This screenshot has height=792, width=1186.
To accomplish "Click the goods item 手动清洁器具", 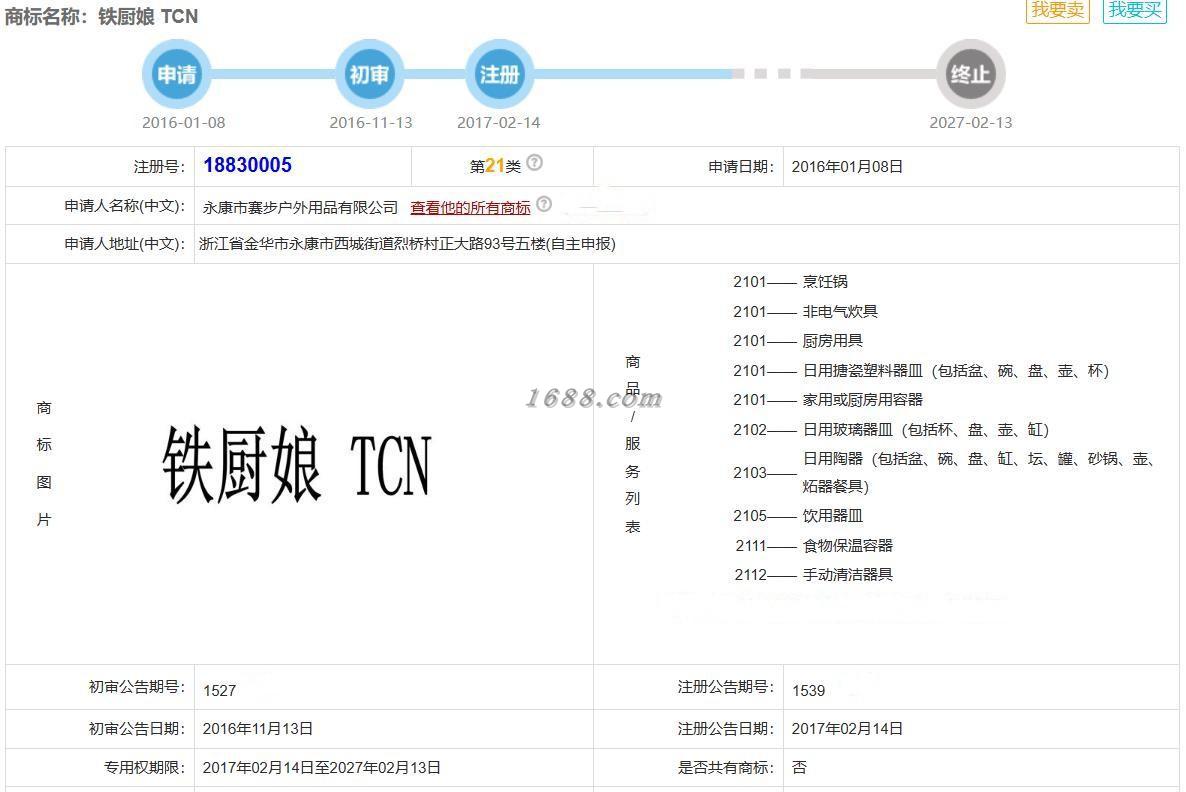I will [848, 575].
